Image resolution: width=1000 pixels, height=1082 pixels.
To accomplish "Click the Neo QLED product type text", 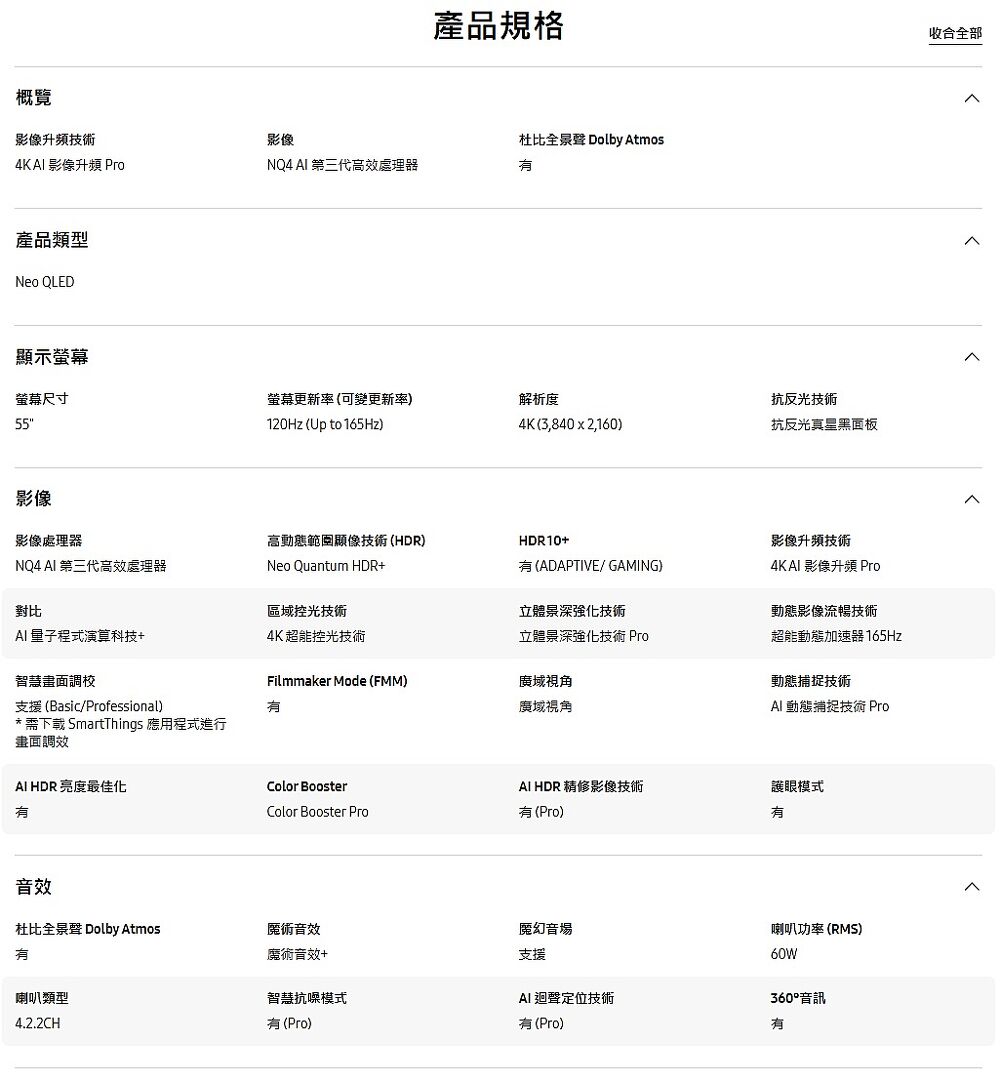I will point(44,282).
